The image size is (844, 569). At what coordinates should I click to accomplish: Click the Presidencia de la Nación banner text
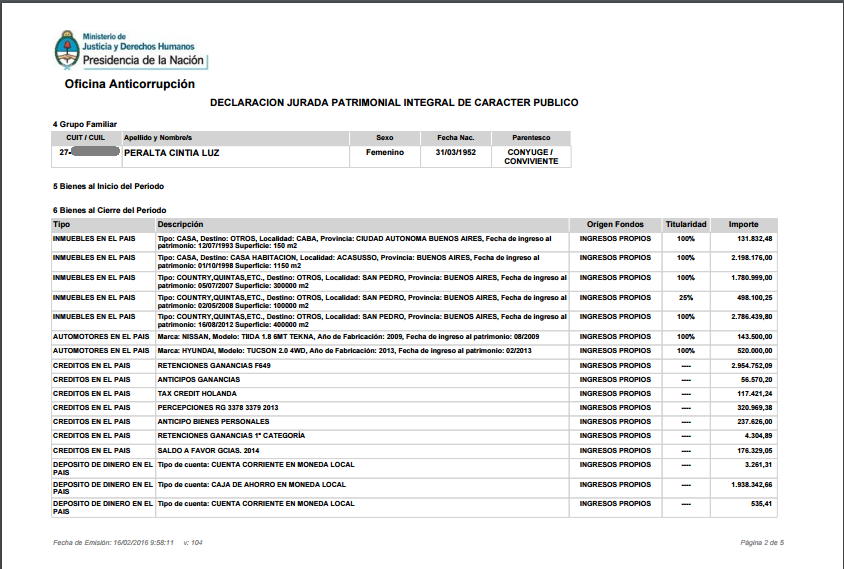(x=144, y=60)
